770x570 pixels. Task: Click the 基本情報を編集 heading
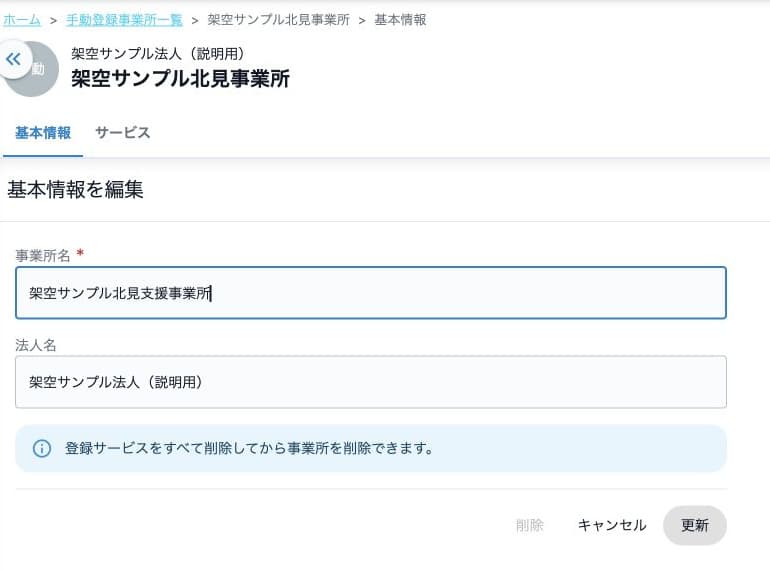[76, 190]
